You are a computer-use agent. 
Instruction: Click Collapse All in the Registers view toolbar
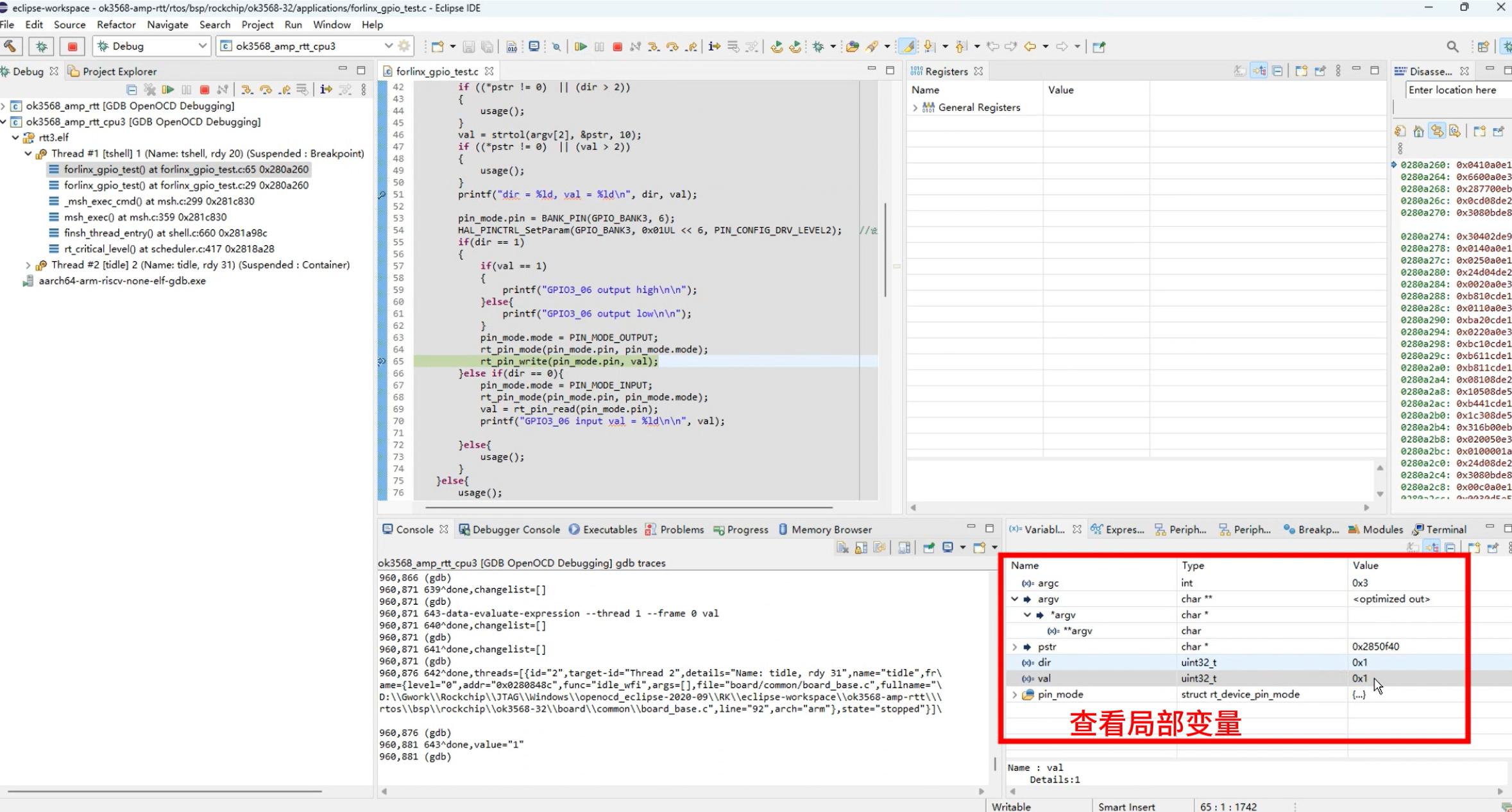[x=1277, y=71]
